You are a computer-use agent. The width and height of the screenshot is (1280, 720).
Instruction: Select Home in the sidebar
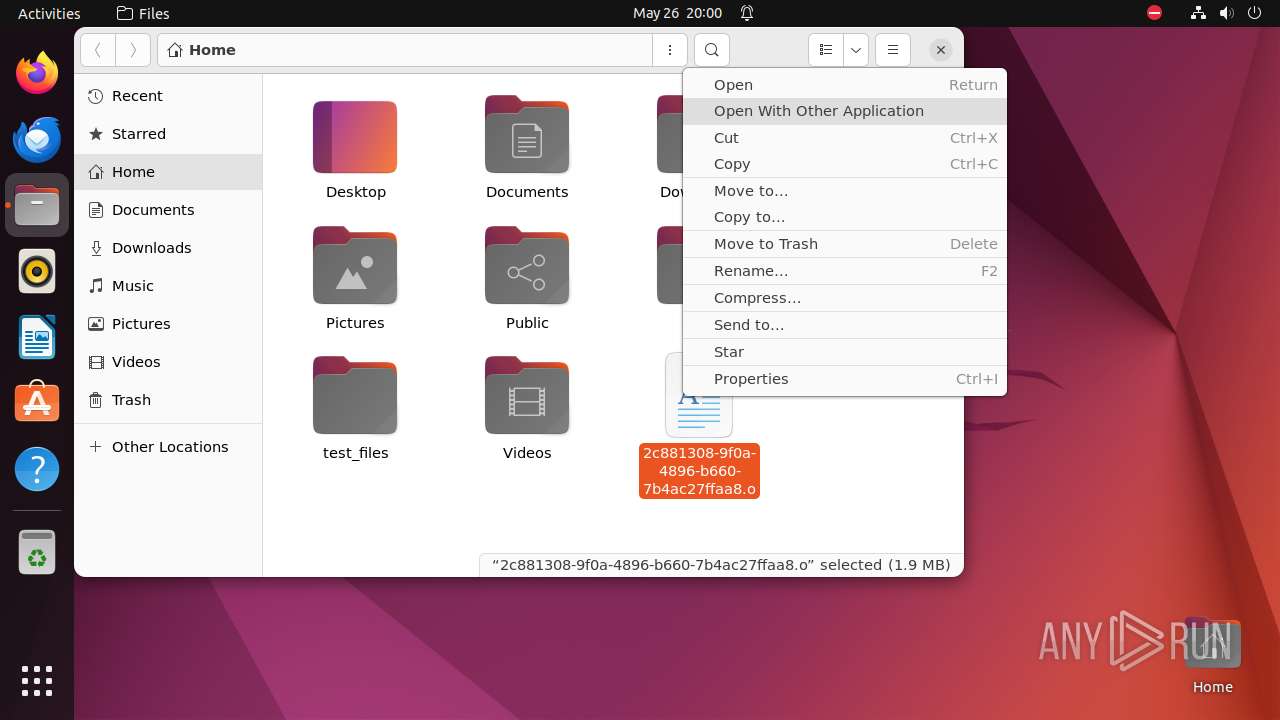[168, 172]
